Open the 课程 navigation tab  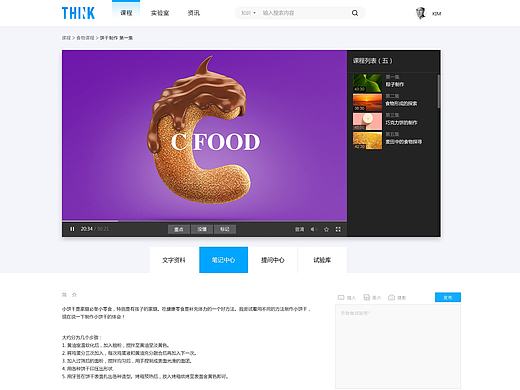126,13
